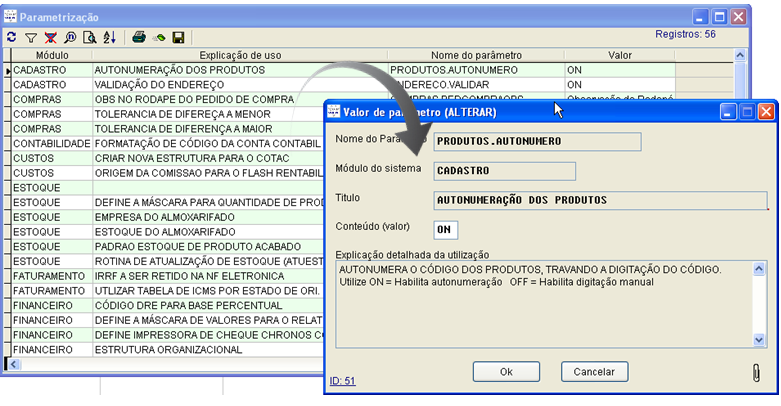Image resolution: width=781 pixels, height=406 pixels.
Task: Click the Módulo do sistema field CADASTRO
Action: [505, 171]
